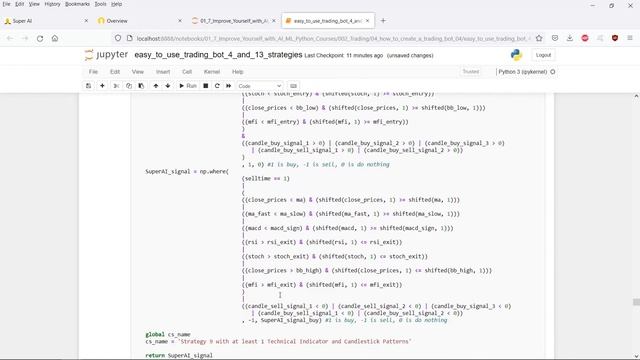Run the current cell

tap(188, 86)
